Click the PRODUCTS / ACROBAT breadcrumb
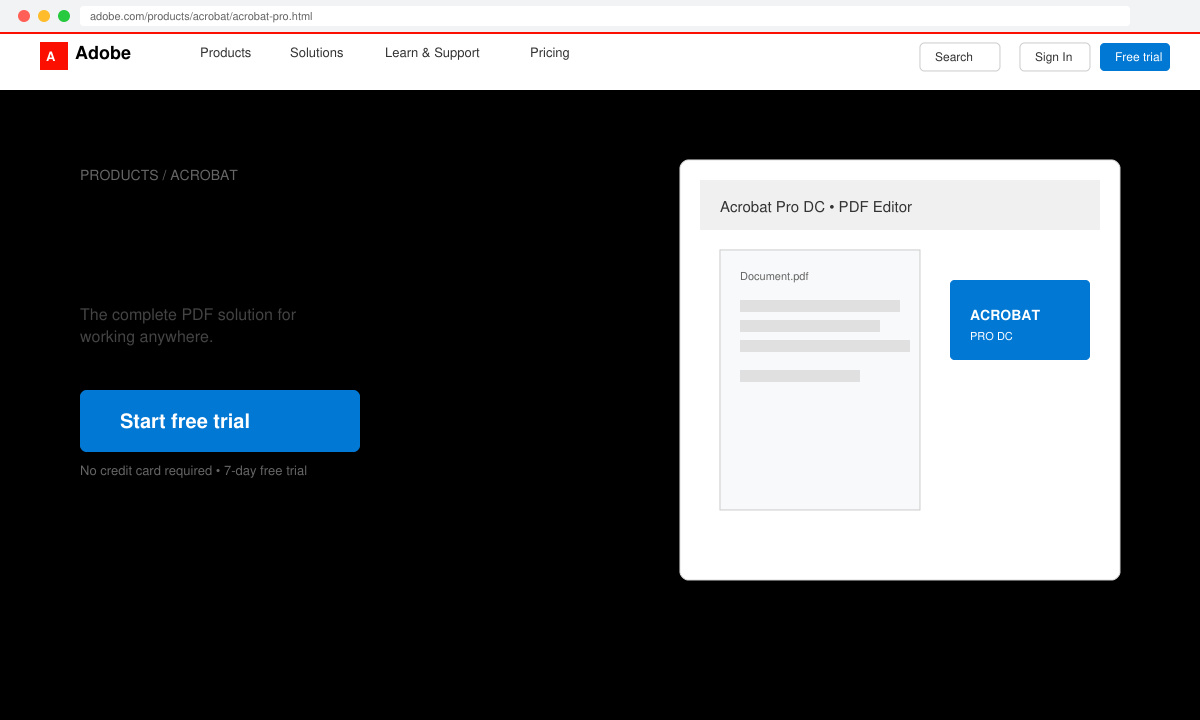Viewport: 1200px width, 720px height. tap(159, 175)
